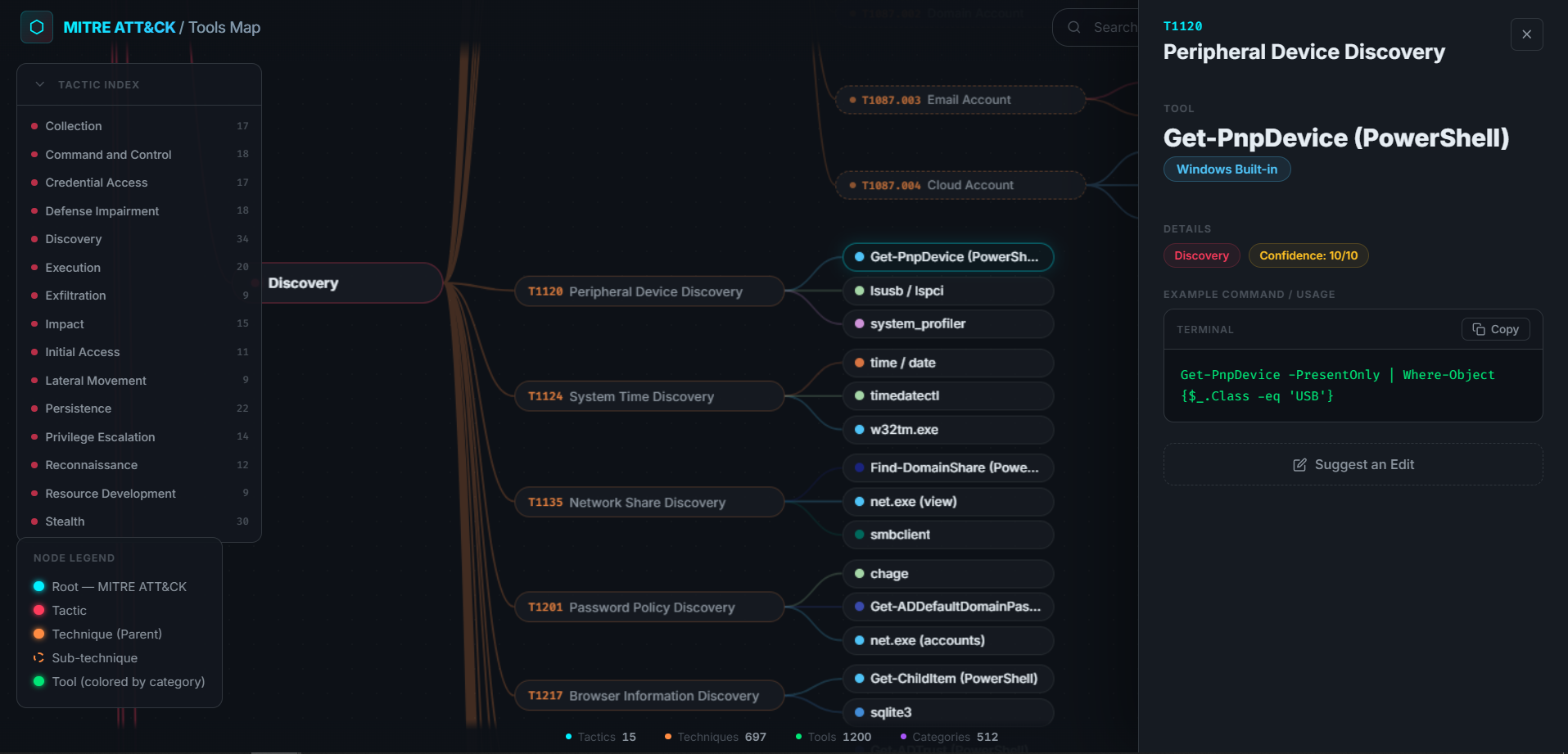Select the smbclient tool node
The image size is (1568, 754).
(x=948, y=535)
